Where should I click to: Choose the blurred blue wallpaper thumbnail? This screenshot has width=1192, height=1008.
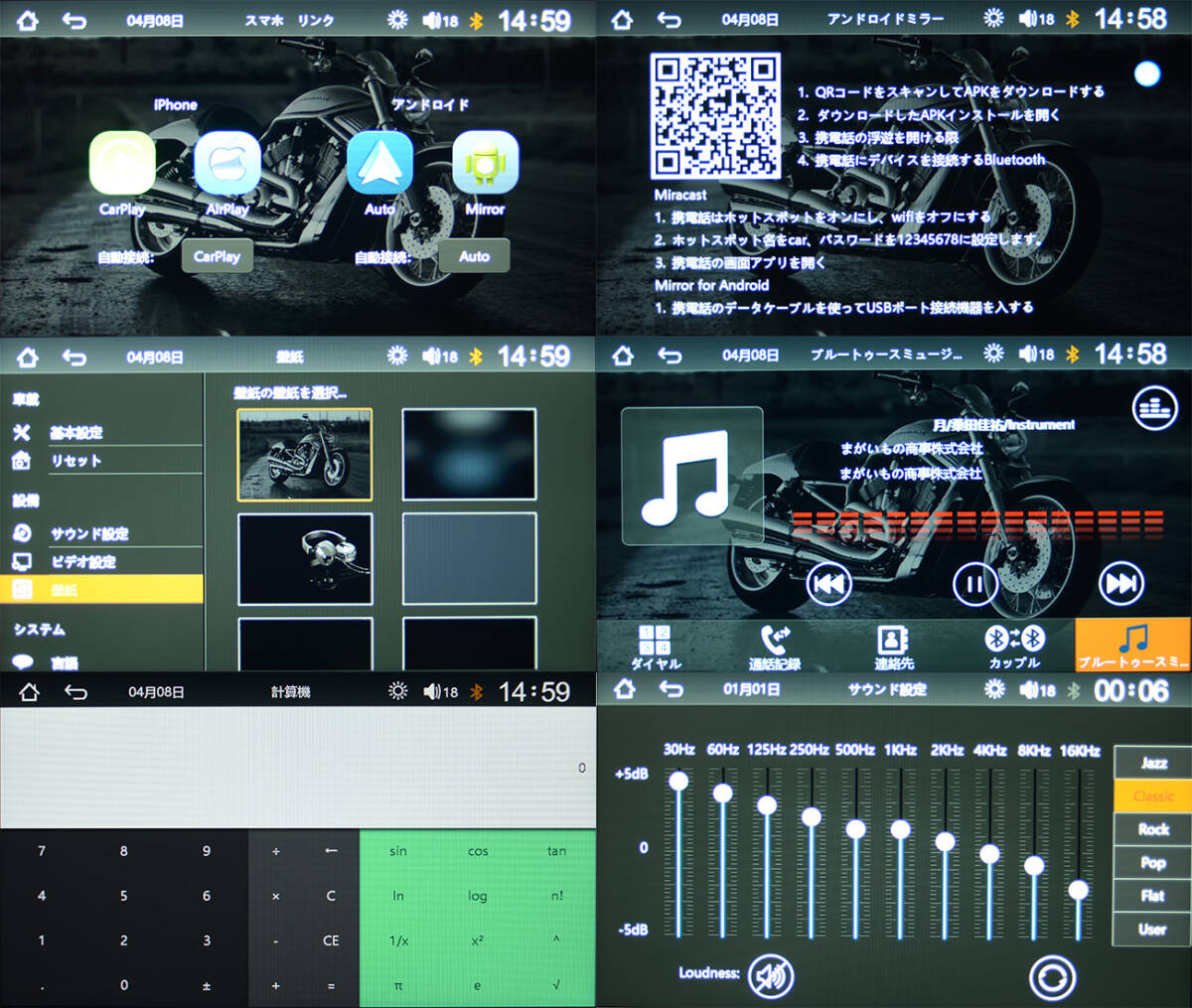[x=469, y=455]
